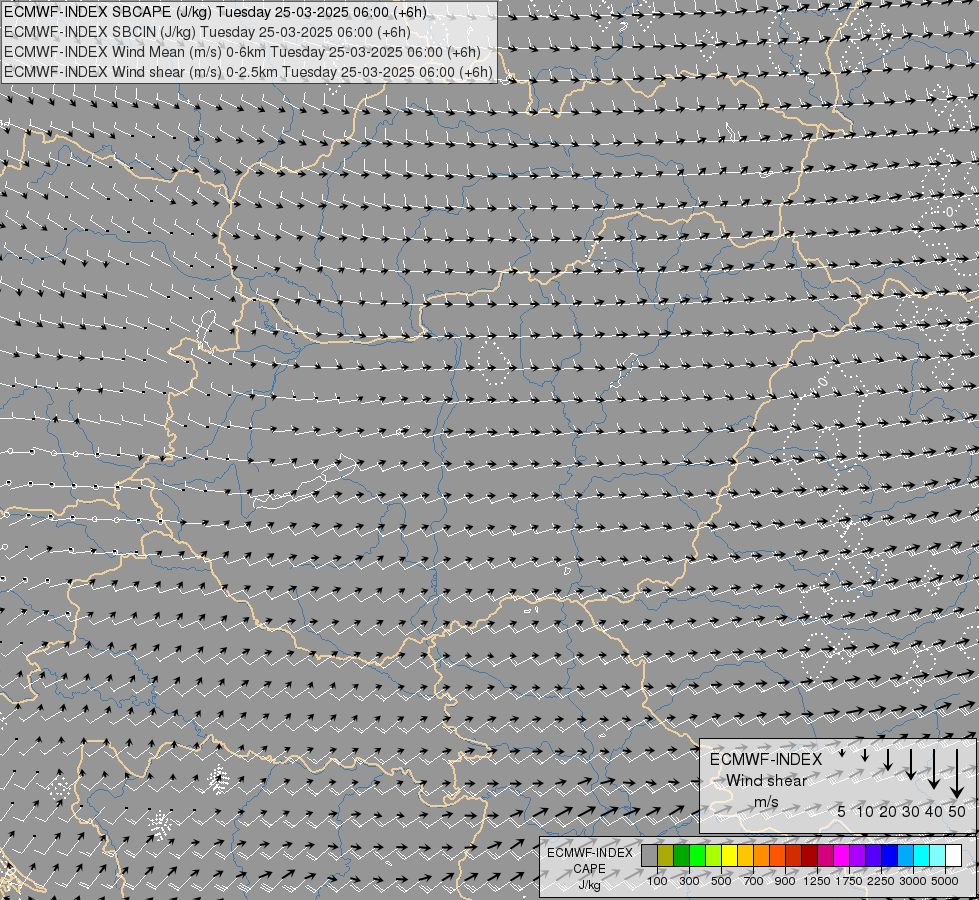Click the '300' CAPE scale label
This screenshot has height=900, width=979.
(689, 881)
